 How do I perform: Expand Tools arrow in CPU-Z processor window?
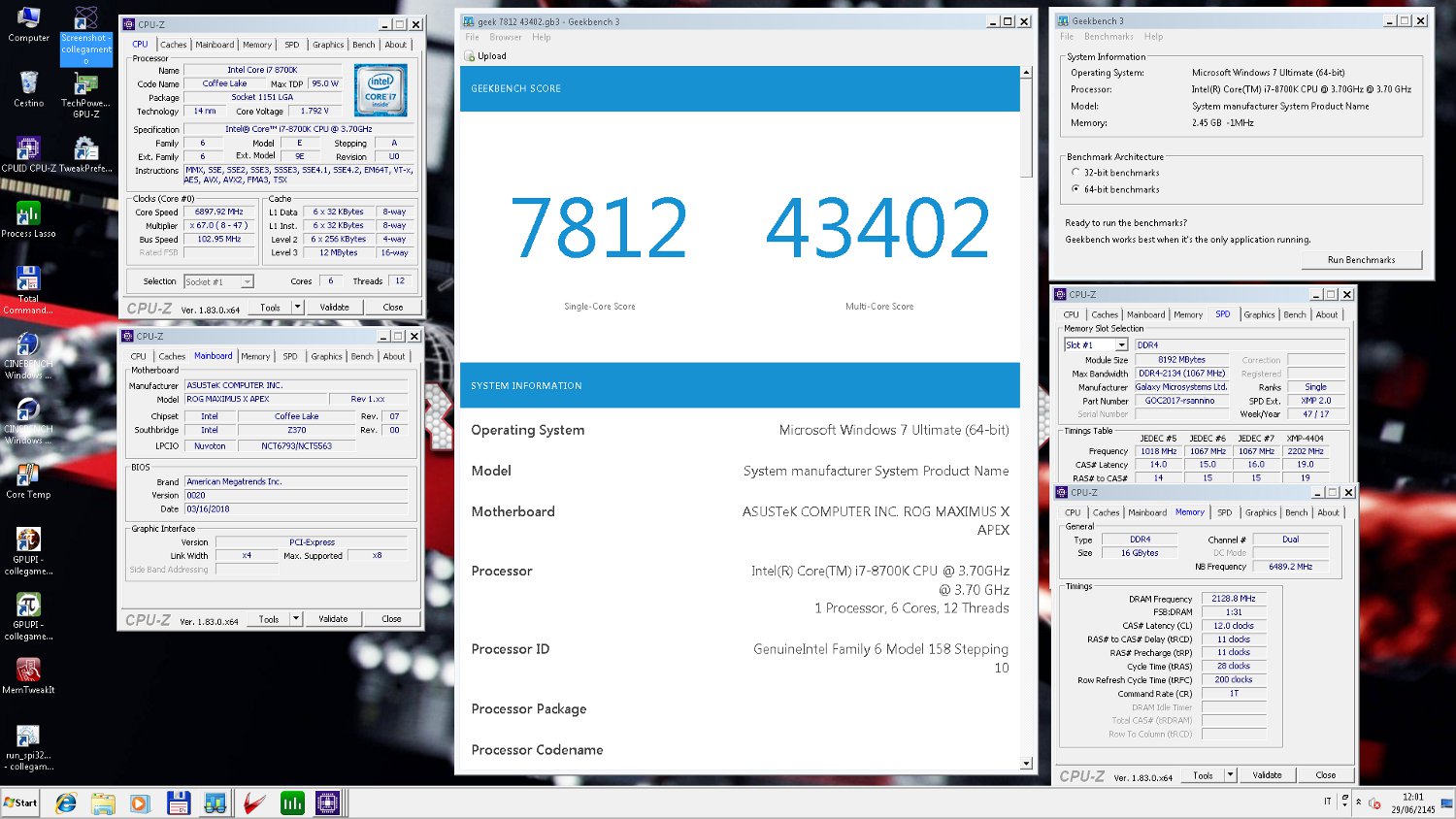point(297,308)
